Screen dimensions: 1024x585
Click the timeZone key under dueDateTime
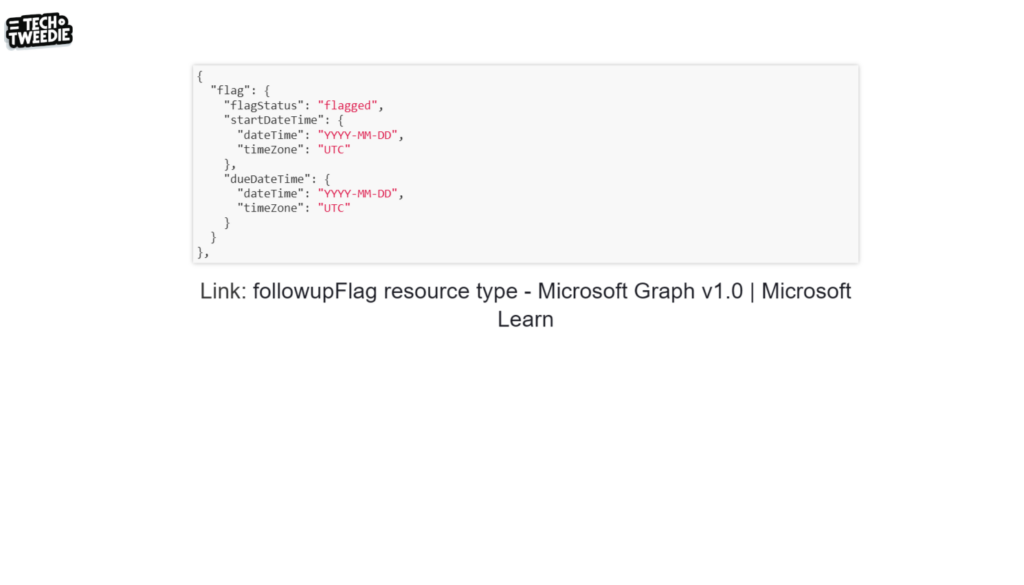pyautogui.click(x=270, y=208)
